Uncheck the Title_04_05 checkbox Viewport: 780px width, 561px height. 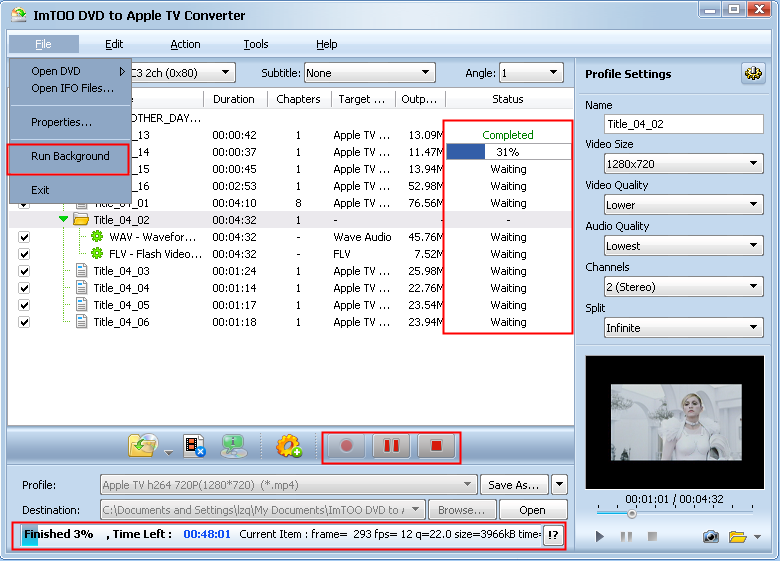pyautogui.click(x=24, y=305)
